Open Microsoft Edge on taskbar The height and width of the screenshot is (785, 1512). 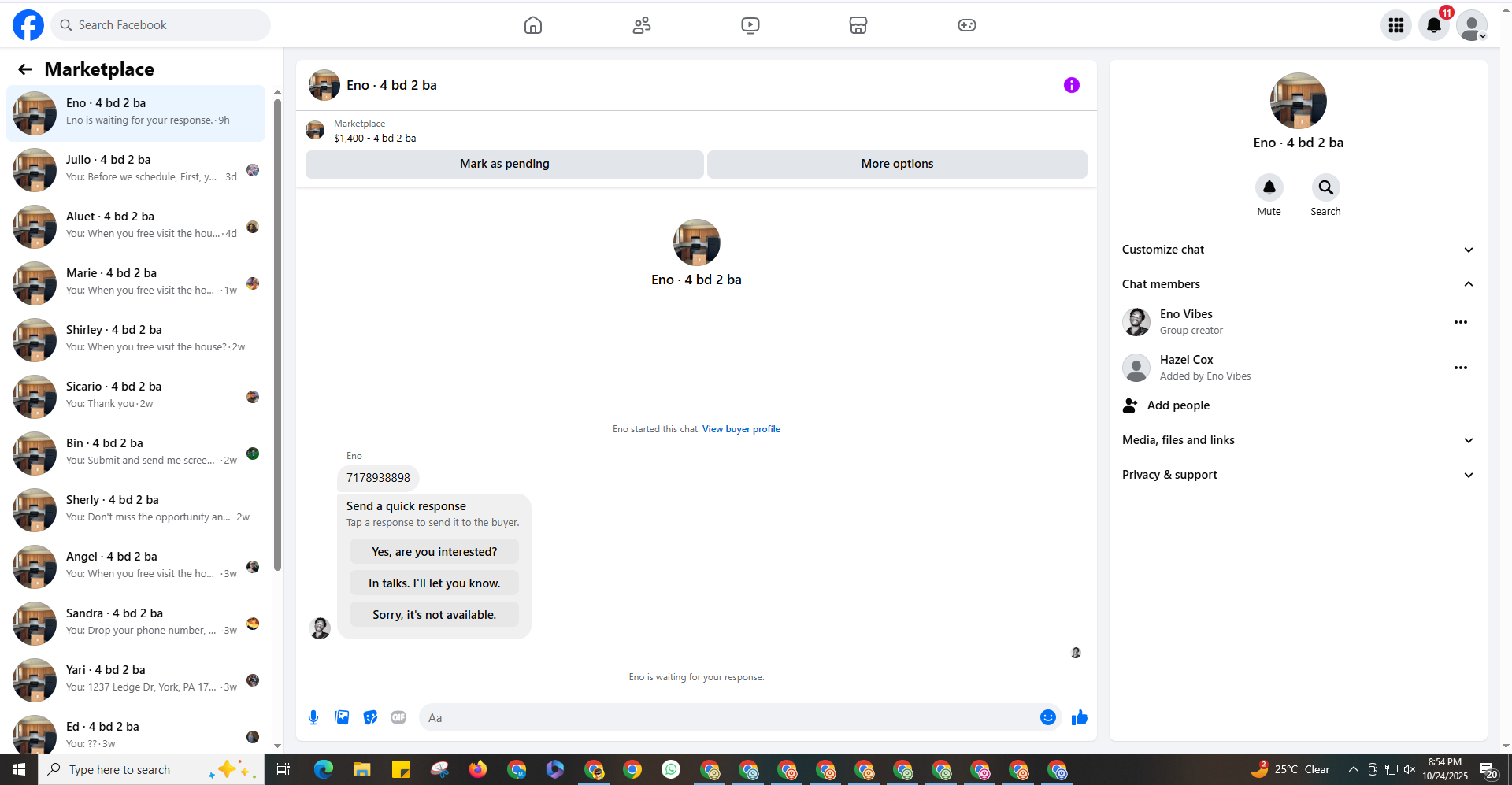click(324, 769)
